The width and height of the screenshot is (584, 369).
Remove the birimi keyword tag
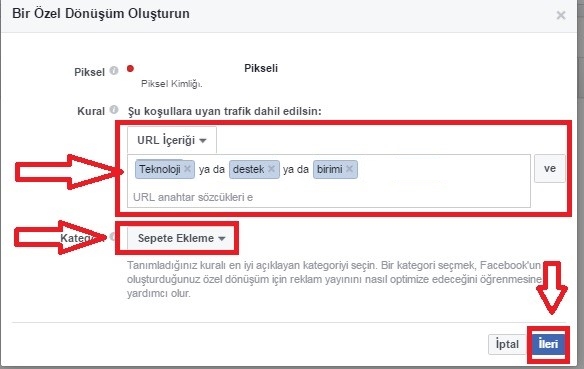coord(349,169)
